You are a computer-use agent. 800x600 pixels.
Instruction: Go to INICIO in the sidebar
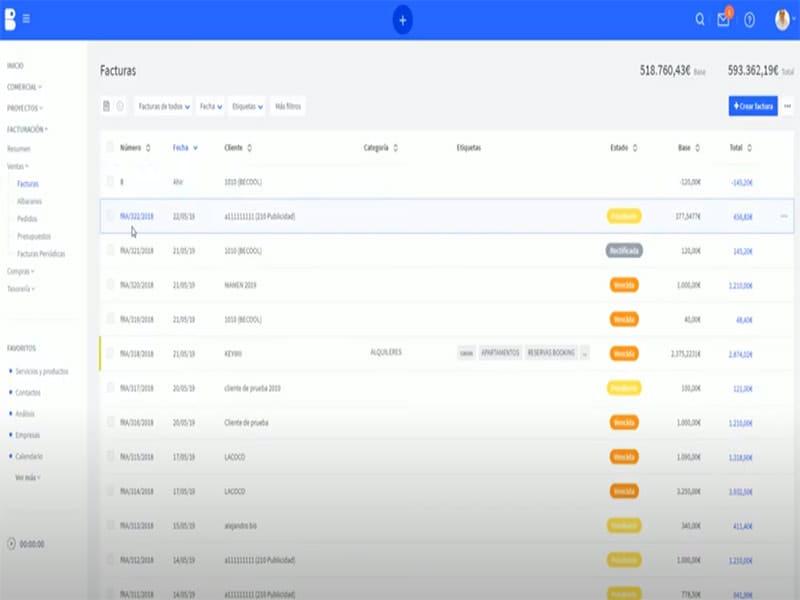(x=15, y=66)
